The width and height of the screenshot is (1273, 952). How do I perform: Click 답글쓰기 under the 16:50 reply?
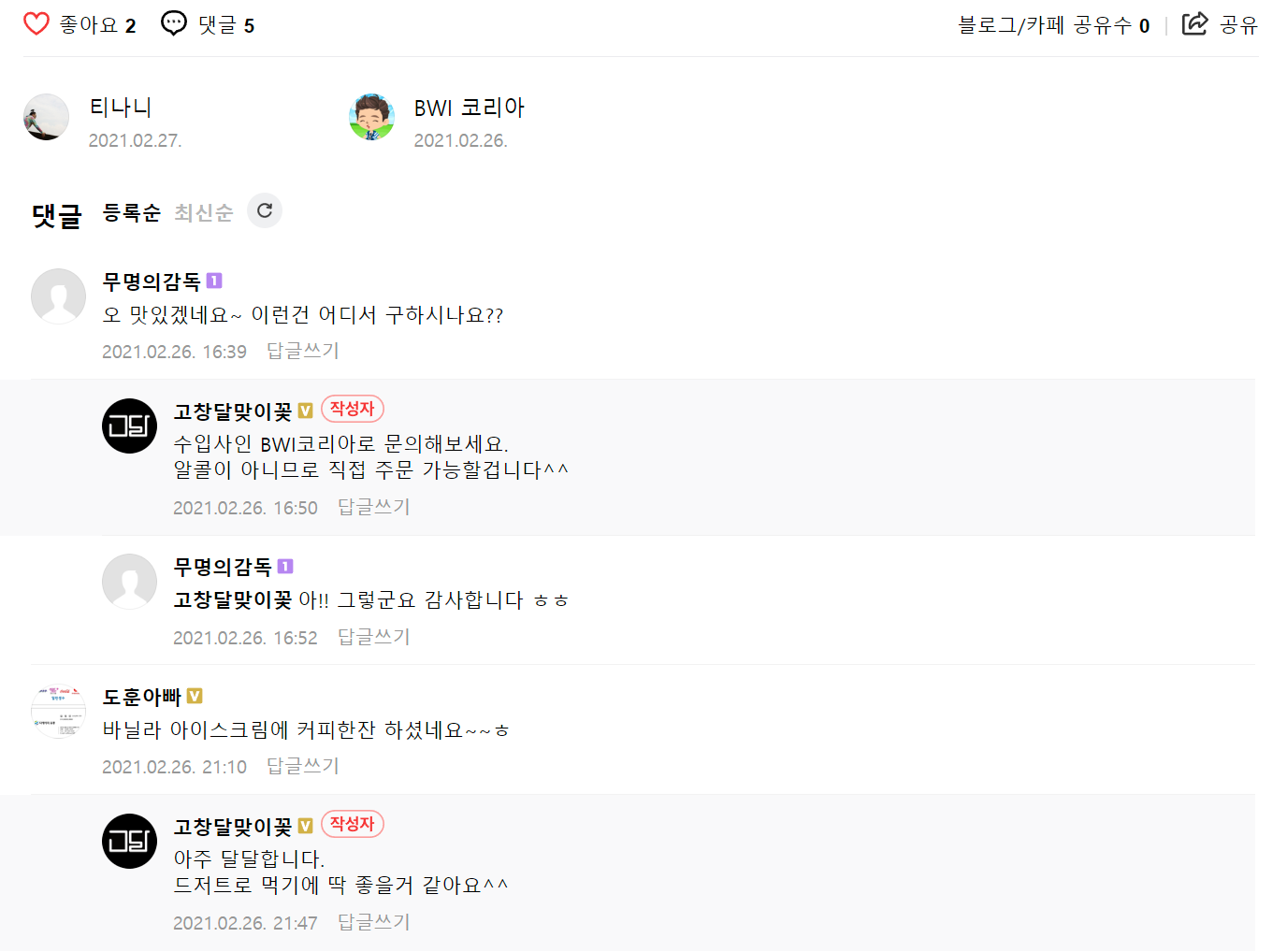coord(374,507)
